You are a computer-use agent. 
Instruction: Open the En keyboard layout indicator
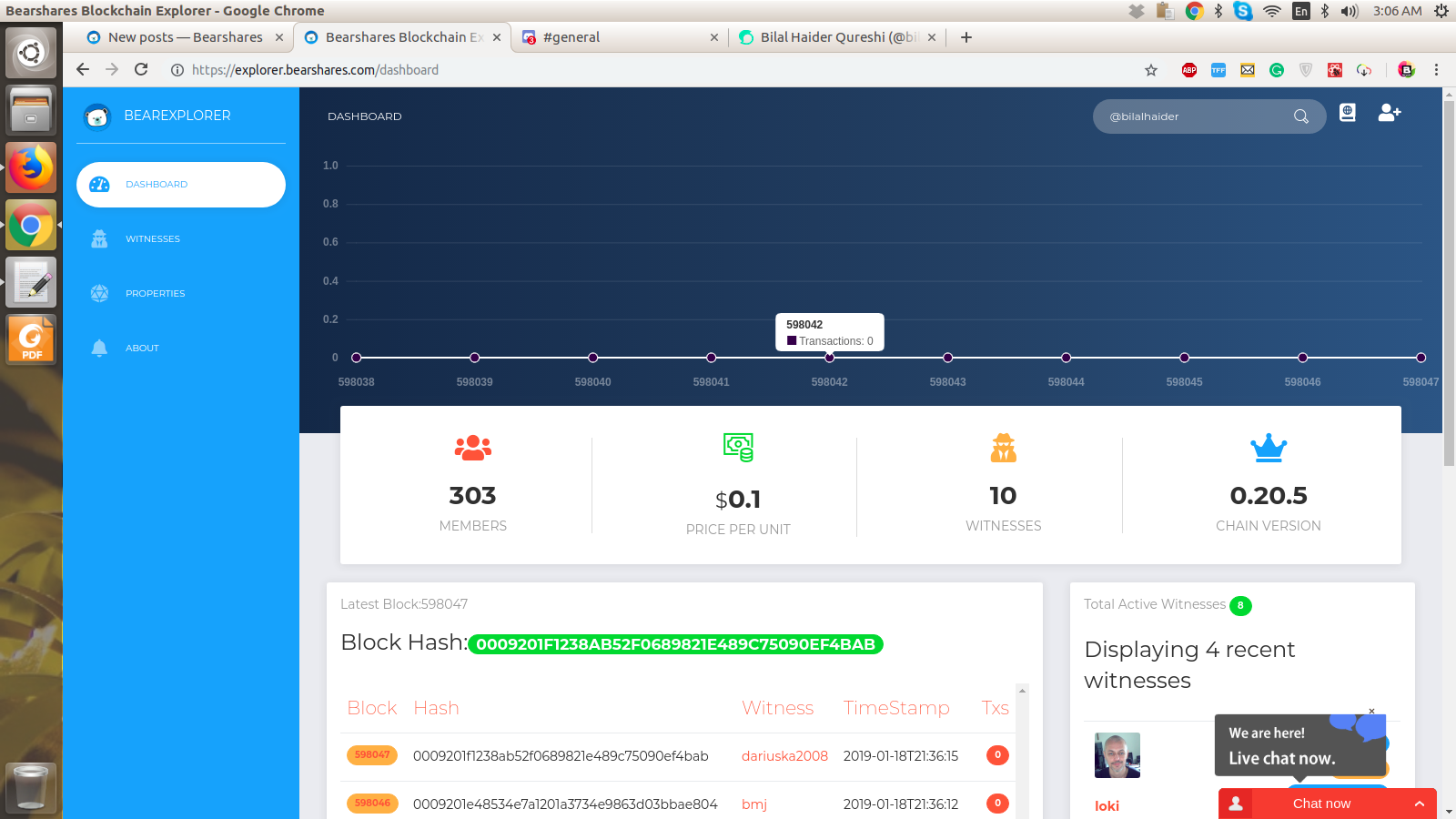(x=1301, y=11)
